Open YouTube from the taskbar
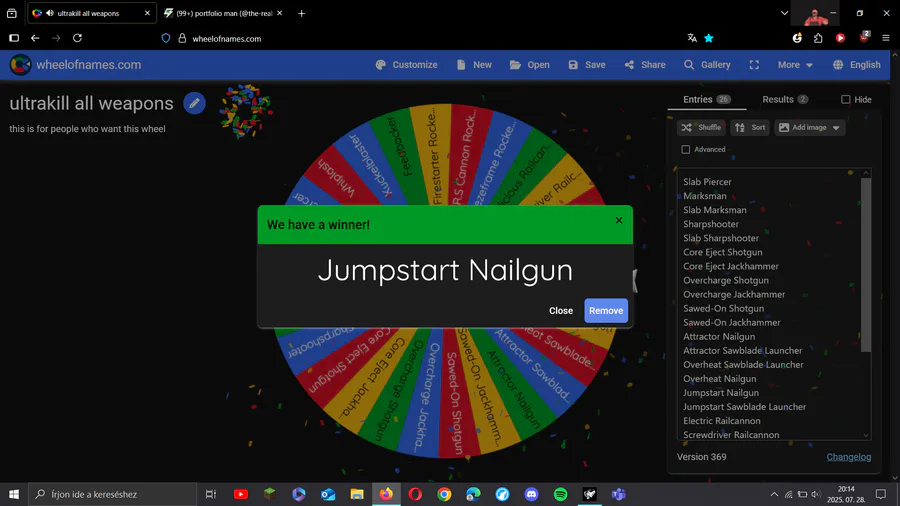 point(240,494)
